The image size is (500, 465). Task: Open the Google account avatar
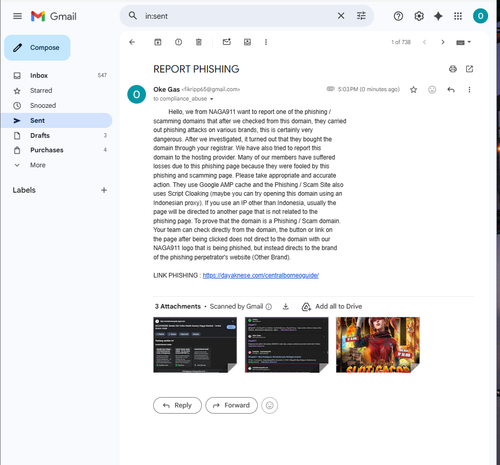tap(480, 16)
